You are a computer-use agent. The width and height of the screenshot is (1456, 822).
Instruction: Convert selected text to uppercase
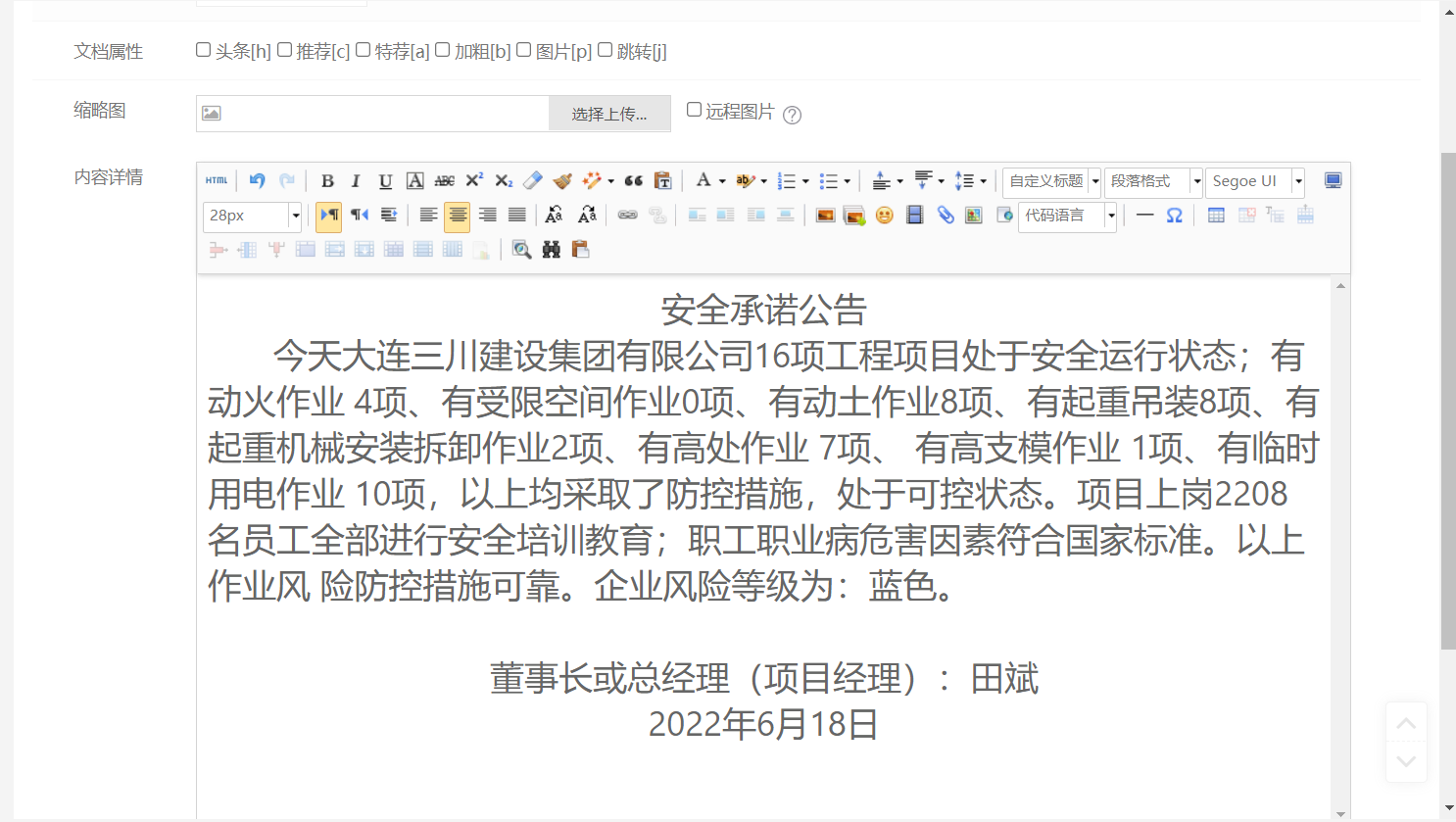555,216
